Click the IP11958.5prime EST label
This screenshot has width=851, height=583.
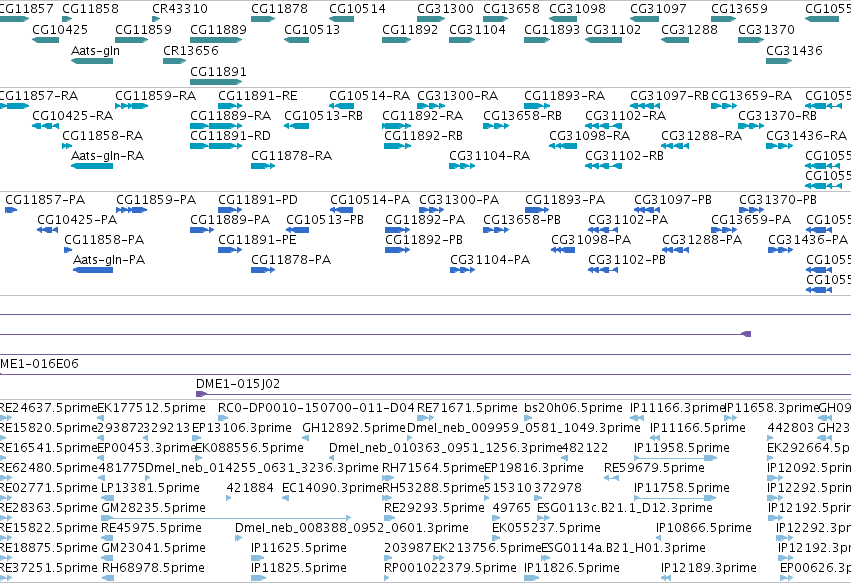[682, 448]
